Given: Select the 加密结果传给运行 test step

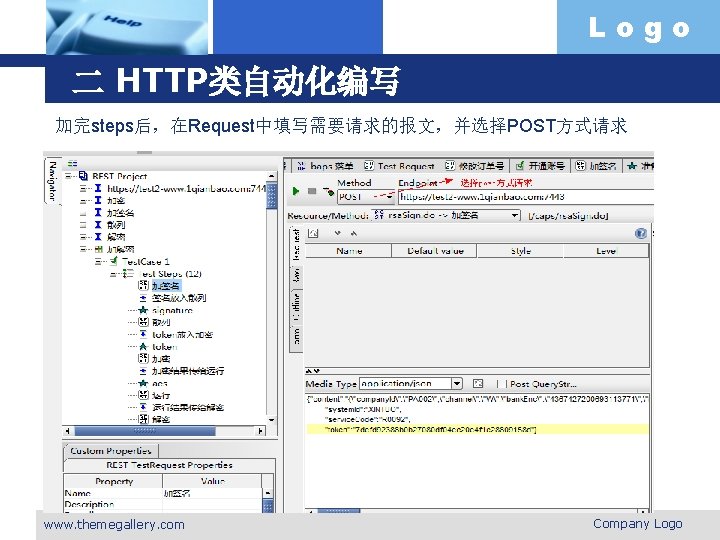Looking at the screenshot, I should click(x=188, y=371).
